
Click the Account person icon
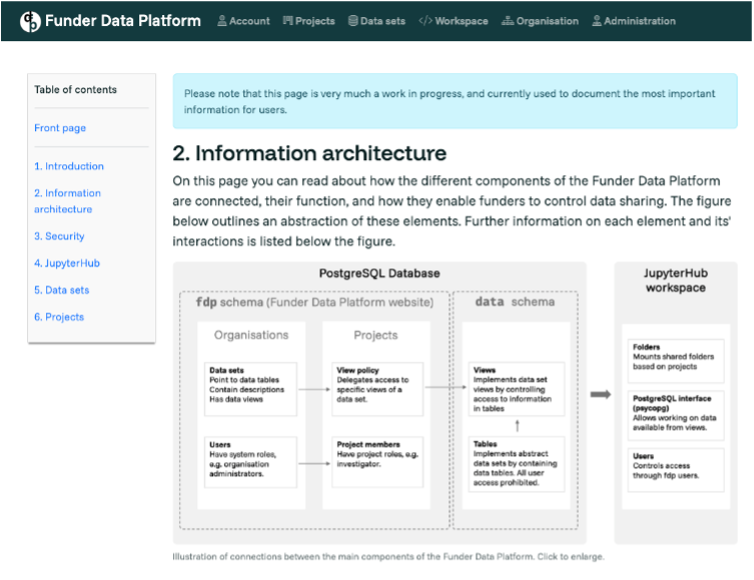coord(222,21)
